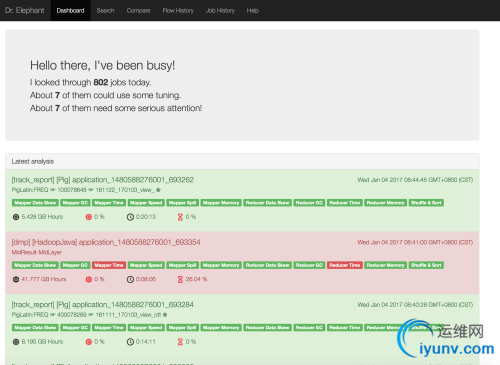Screen dimensions: 500x365
Task: Click hourglass icon in 693284 job row
Action: (180, 342)
